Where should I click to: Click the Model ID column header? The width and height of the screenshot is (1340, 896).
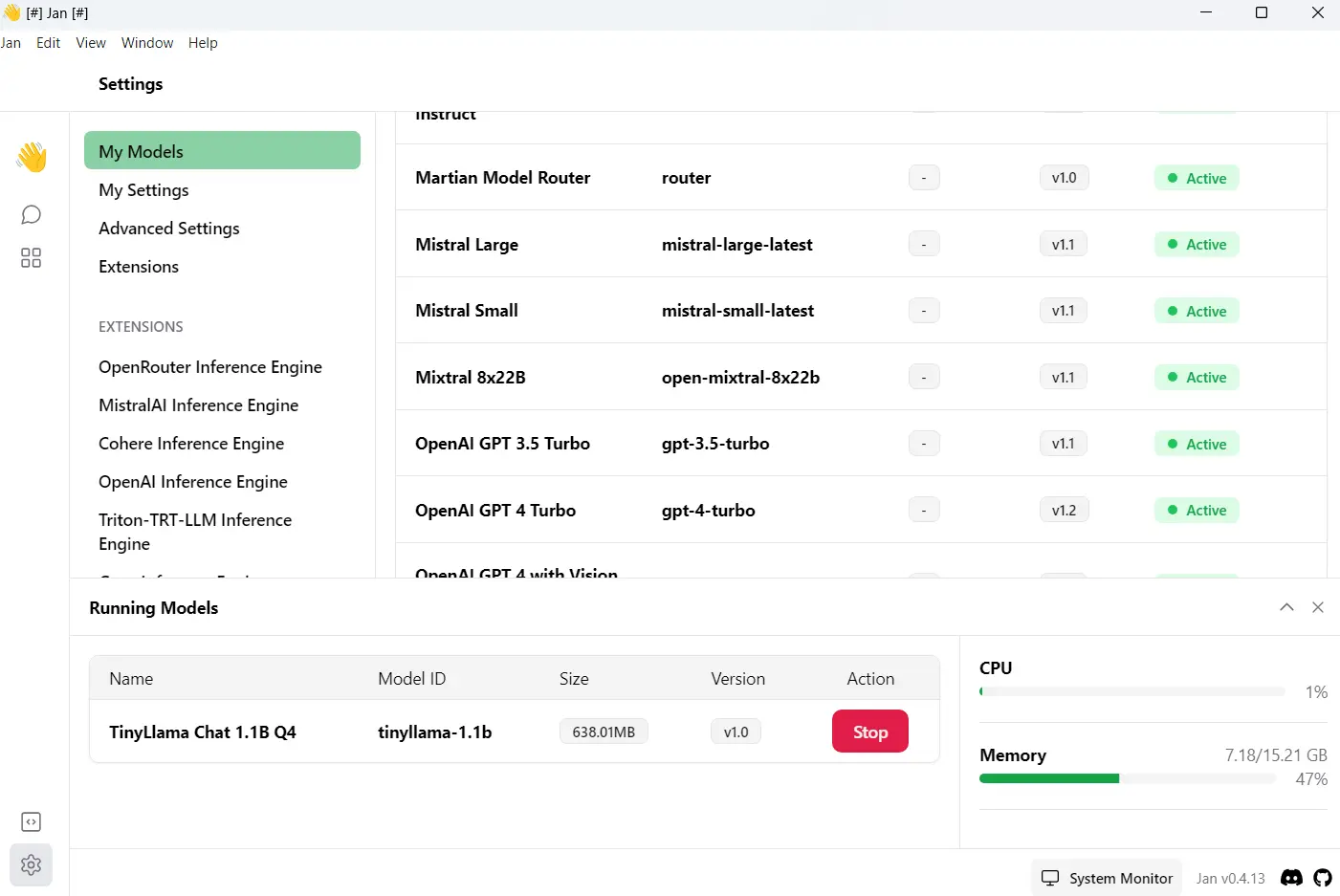(411, 679)
